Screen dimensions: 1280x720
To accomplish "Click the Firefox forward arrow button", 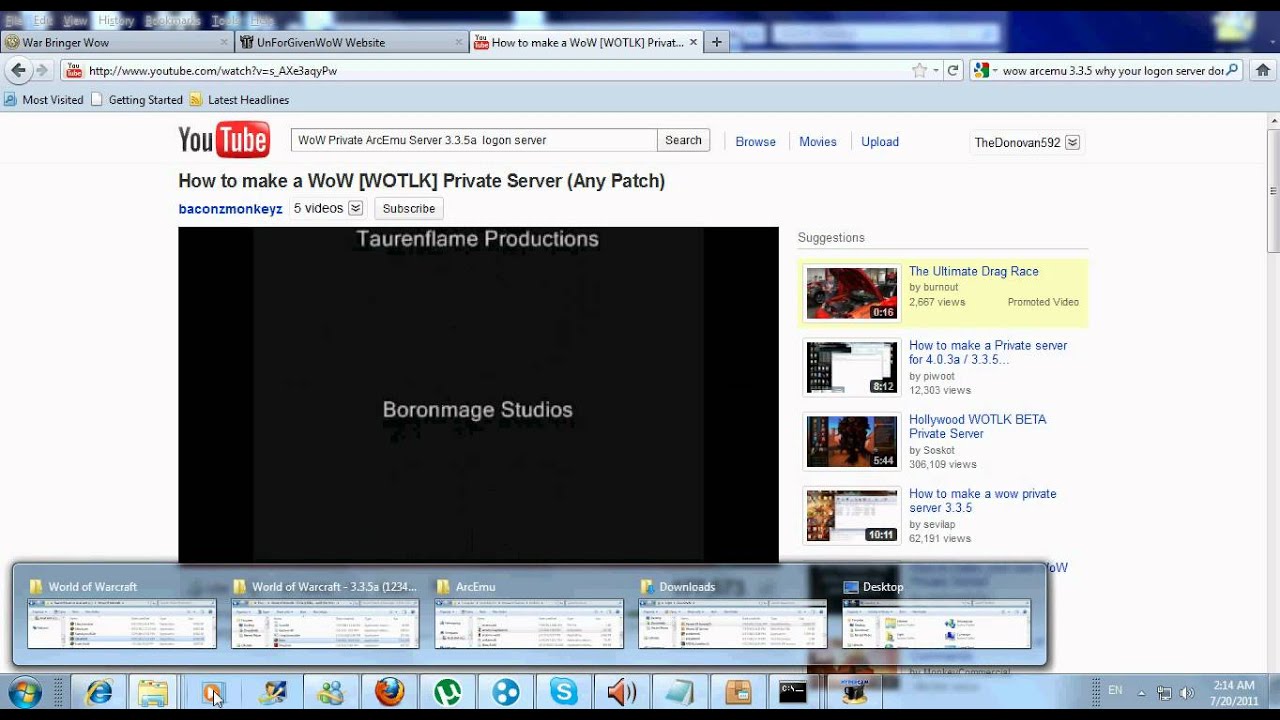I will click(42, 70).
